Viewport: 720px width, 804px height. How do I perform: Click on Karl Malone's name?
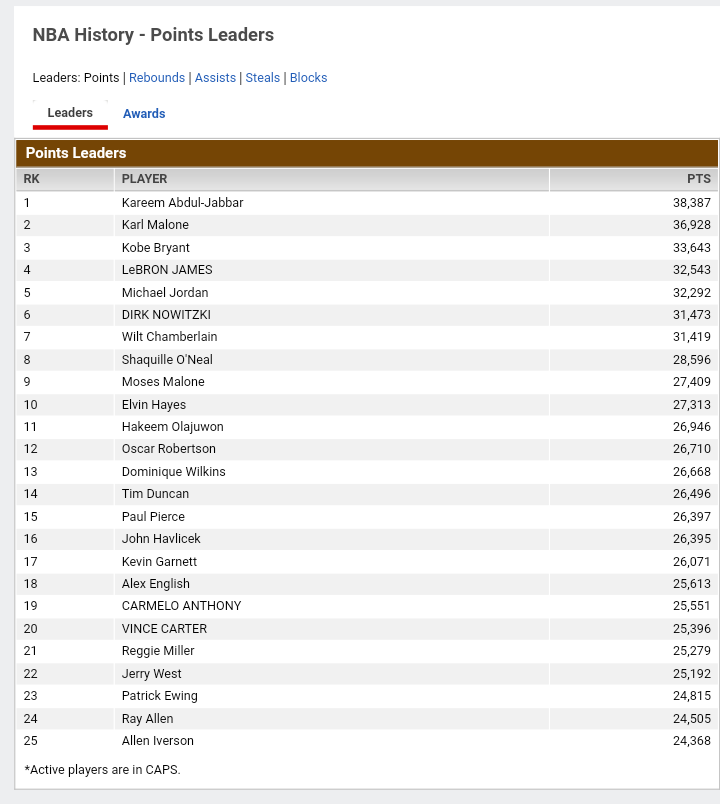click(x=155, y=225)
